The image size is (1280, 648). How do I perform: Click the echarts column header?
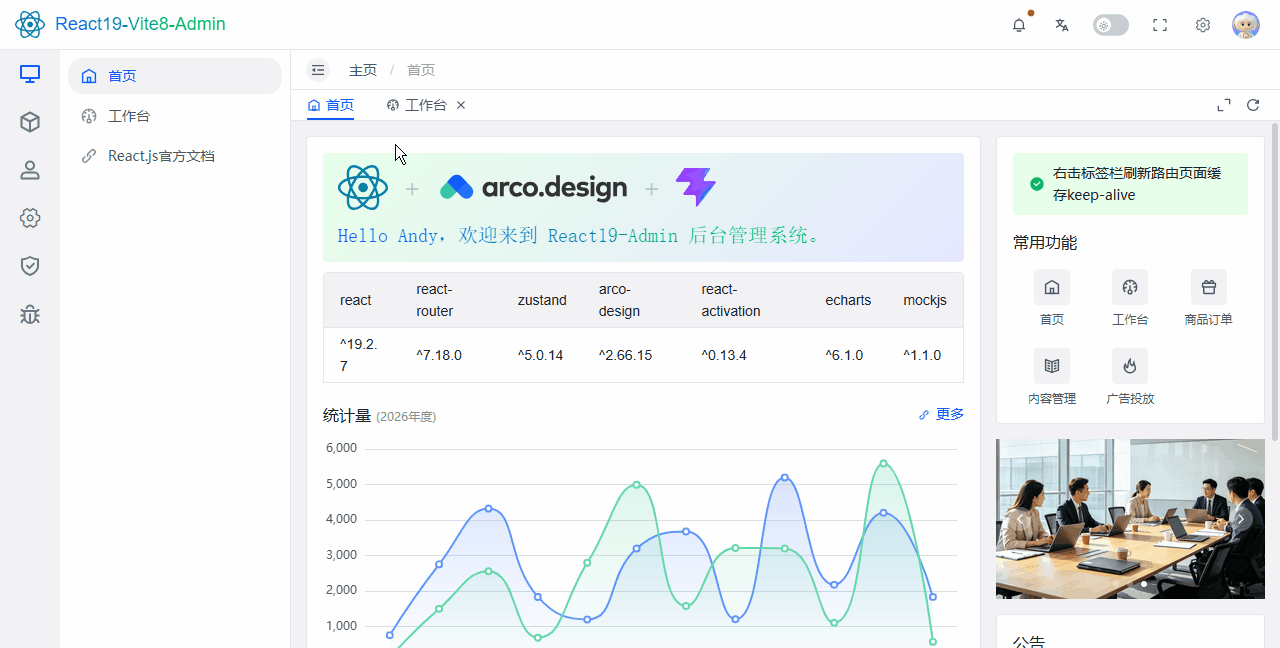[848, 300]
